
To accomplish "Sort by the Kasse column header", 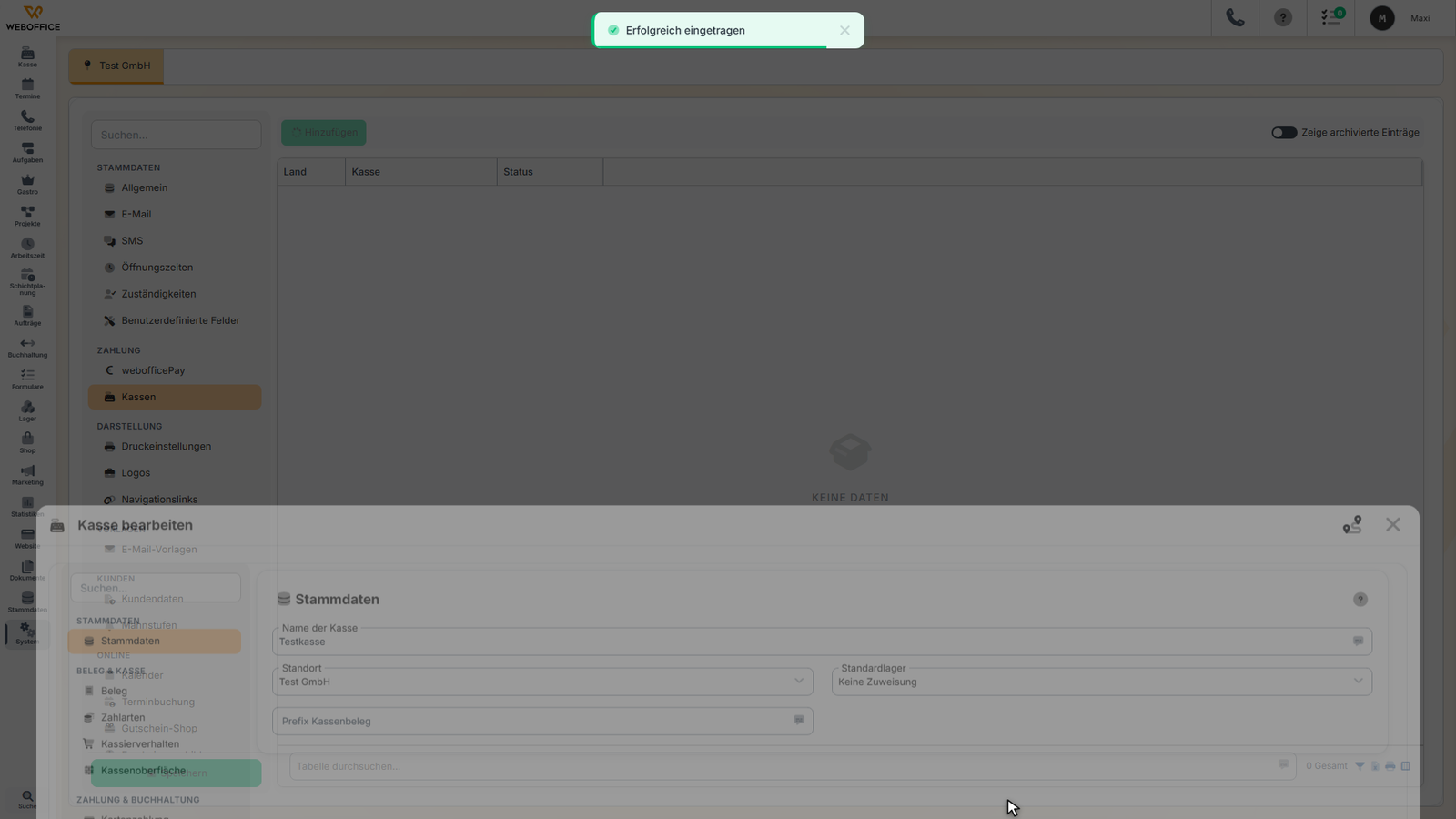I will pos(421,172).
